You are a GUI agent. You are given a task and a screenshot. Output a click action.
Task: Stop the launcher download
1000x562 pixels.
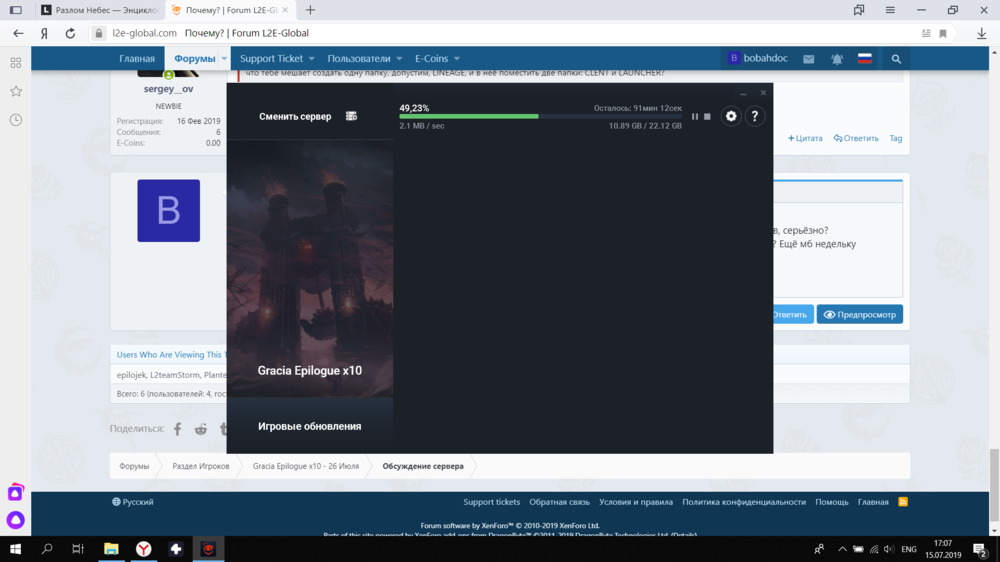point(707,117)
